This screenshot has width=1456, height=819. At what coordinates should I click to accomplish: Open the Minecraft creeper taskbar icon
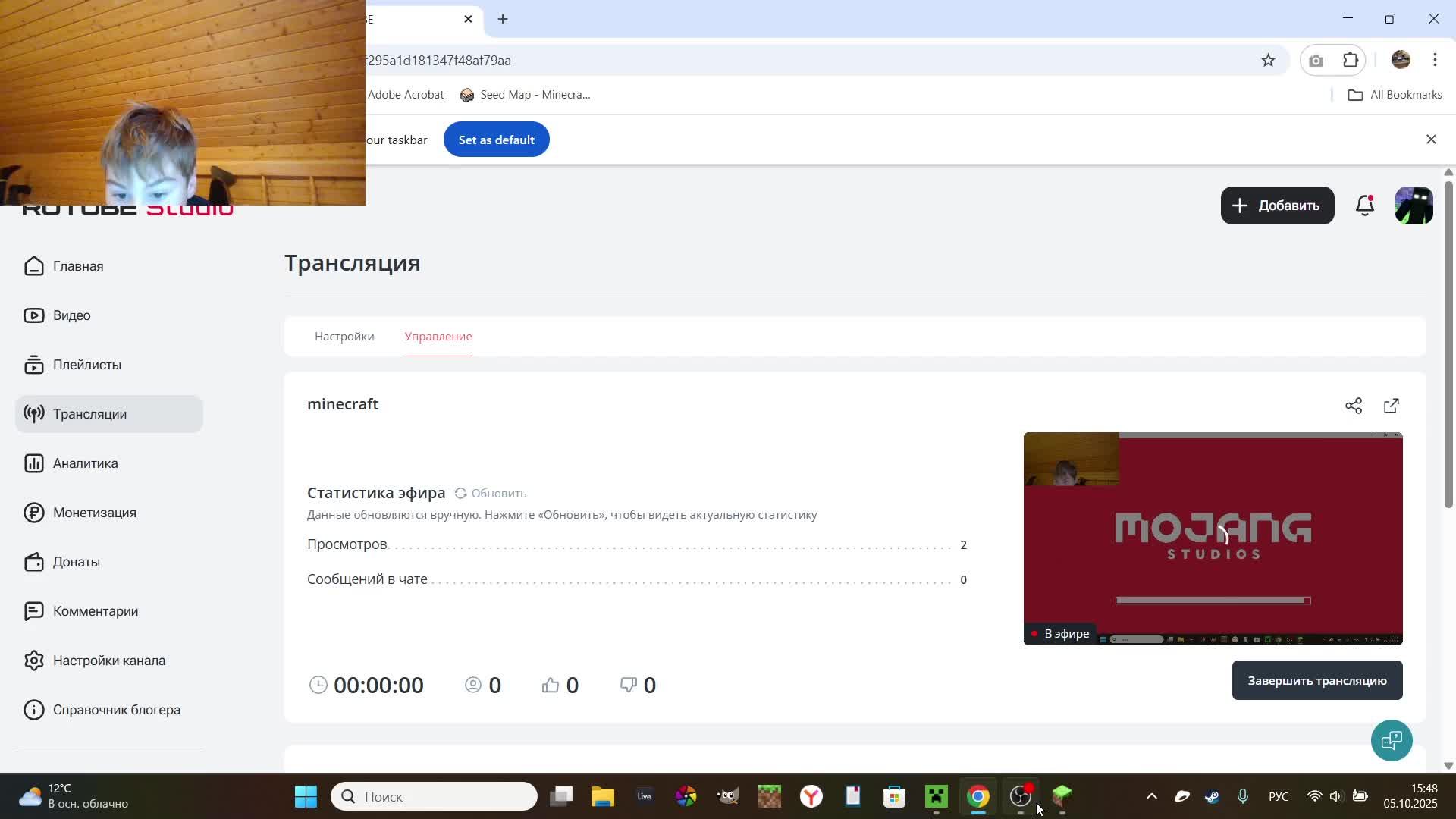click(x=937, y=796)
